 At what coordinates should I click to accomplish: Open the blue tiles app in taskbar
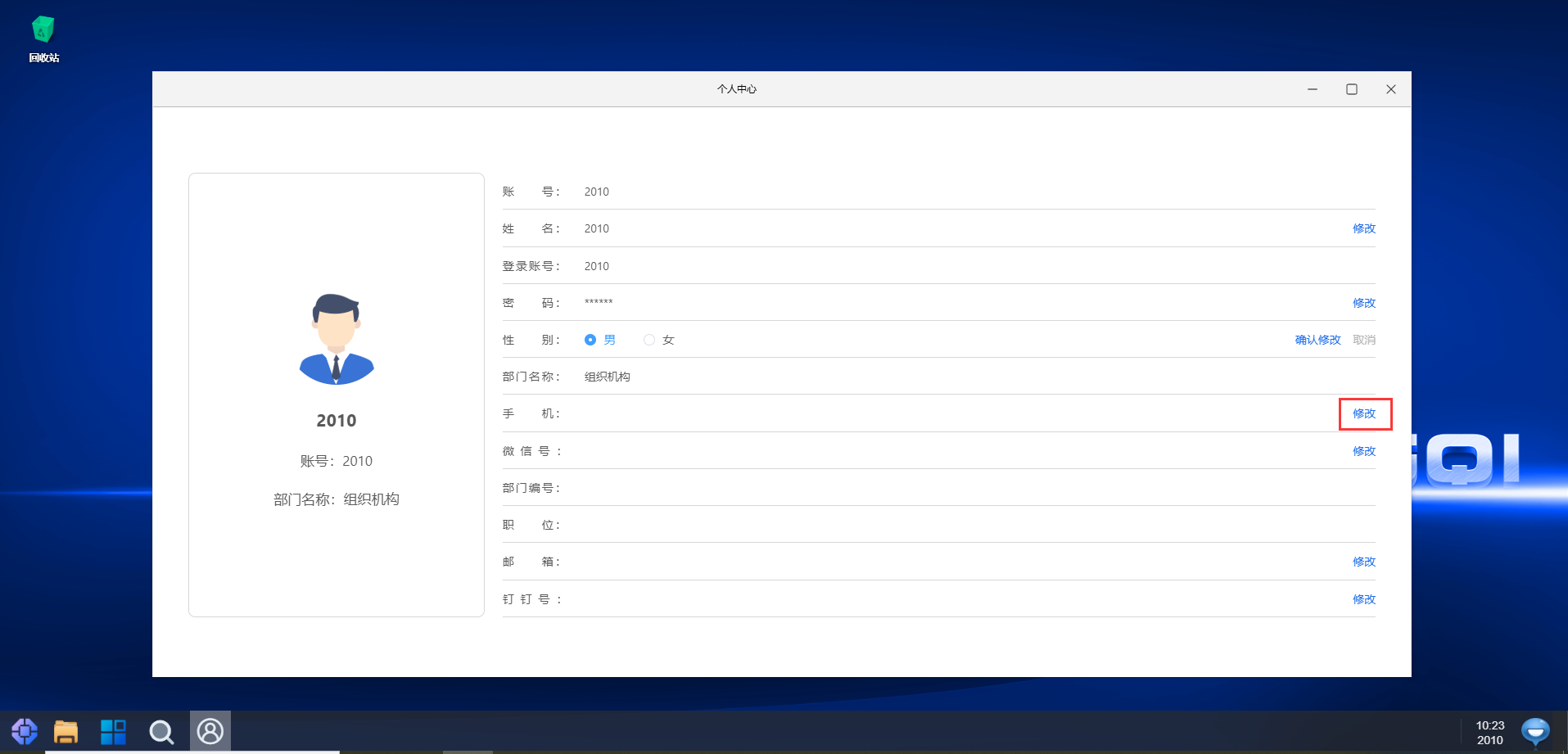(113, 731)
